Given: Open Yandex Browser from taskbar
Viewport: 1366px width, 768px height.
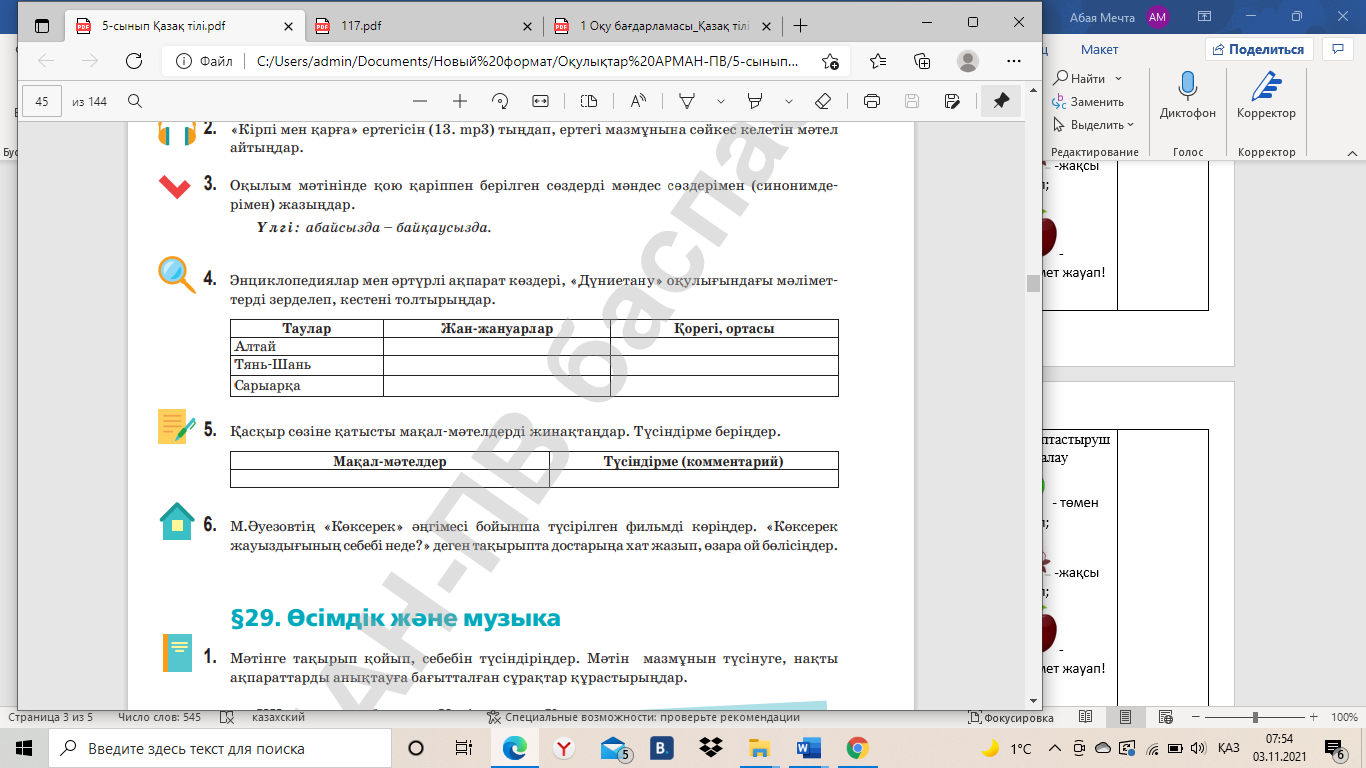Looking at the screenshot, I should pyautogui.click(x=564, y=748).
